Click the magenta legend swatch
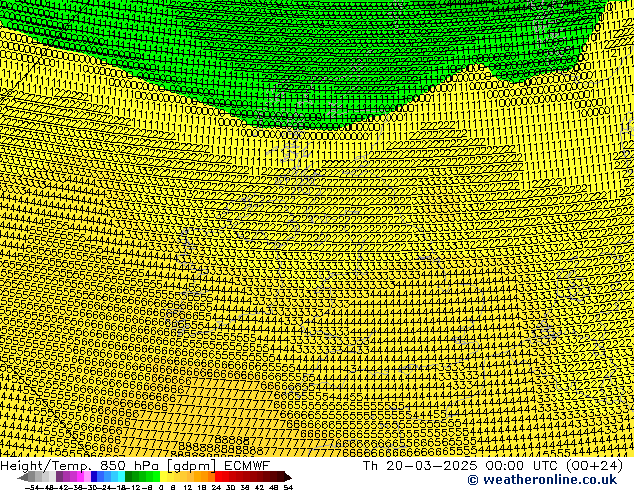 pos(80,477)
